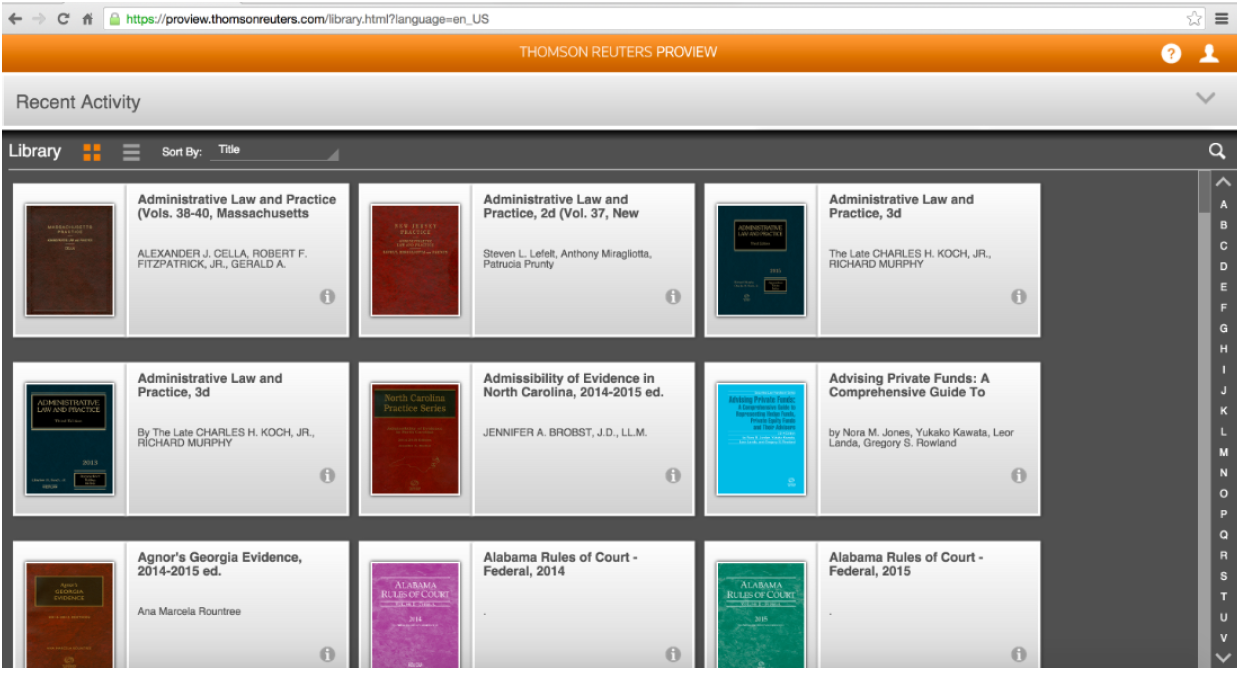Open title Administrative Law and Practice Vols. 38-40
Image resolution: width=1238 pixels, height=673 pixels.
coord(237,206)
